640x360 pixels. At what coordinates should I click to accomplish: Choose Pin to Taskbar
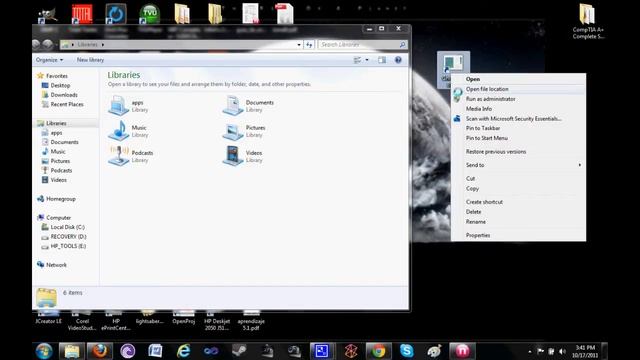[x=518, y=129]
